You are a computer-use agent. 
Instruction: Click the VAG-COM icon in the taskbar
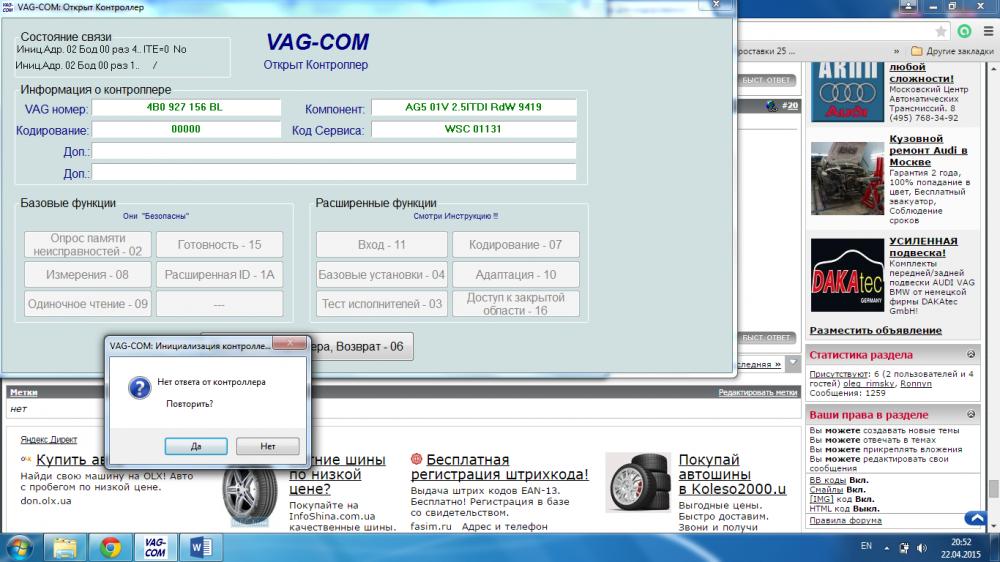(155, 546)
